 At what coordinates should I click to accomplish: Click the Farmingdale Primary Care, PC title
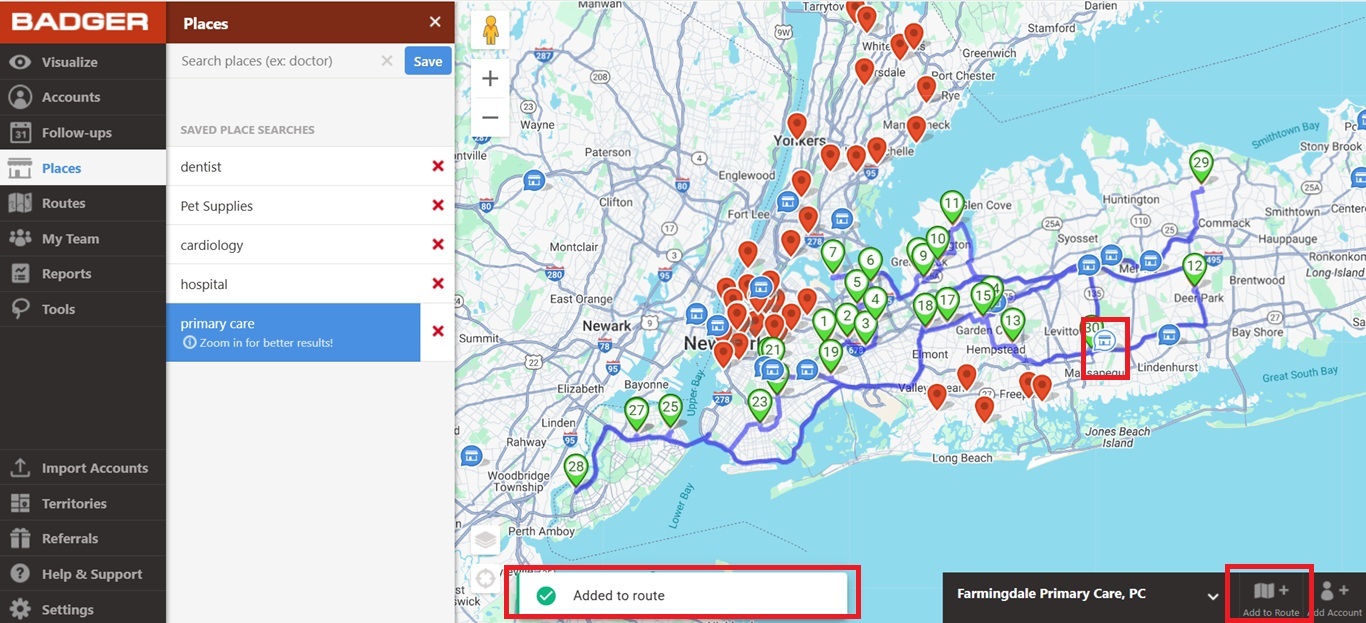pos(1051,594)
